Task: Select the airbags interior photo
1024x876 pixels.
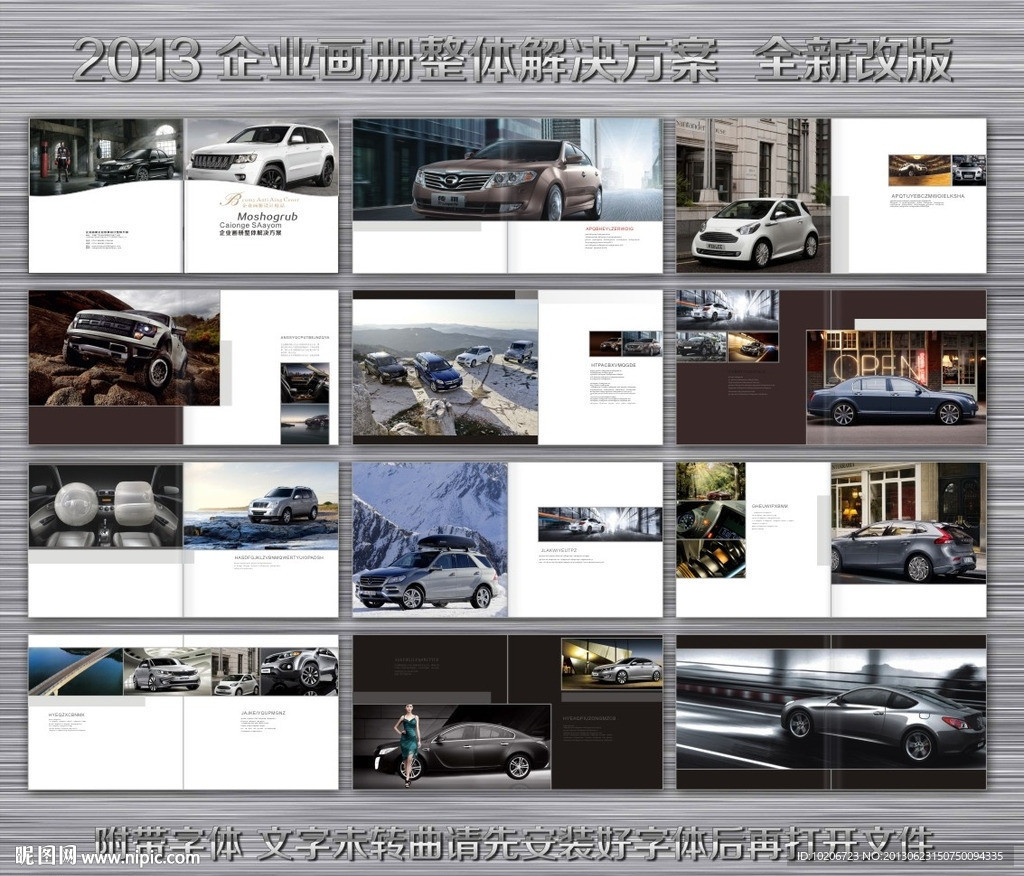Action: click(106, 506)
